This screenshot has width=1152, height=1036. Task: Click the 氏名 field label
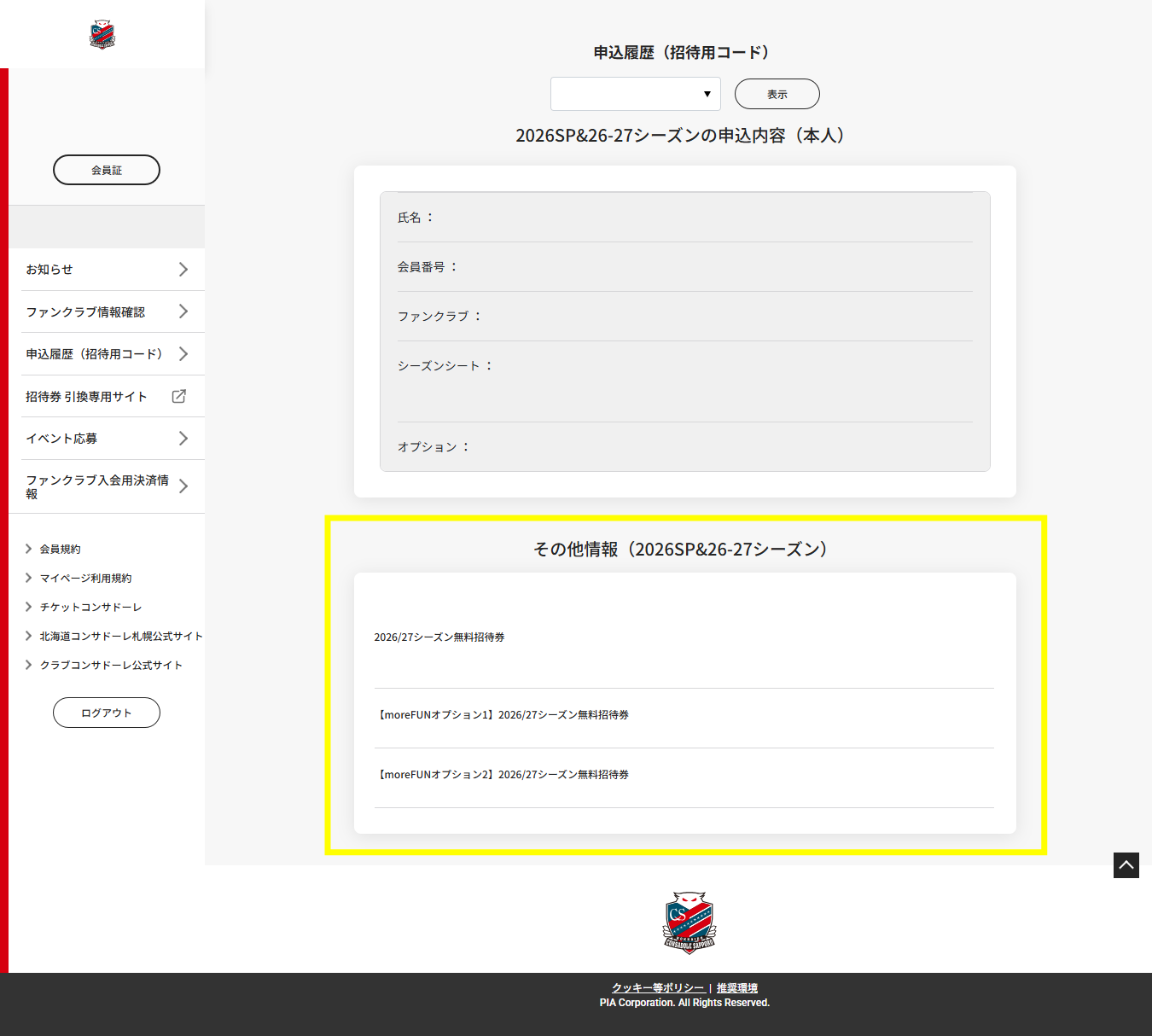(x=416, y=218)
